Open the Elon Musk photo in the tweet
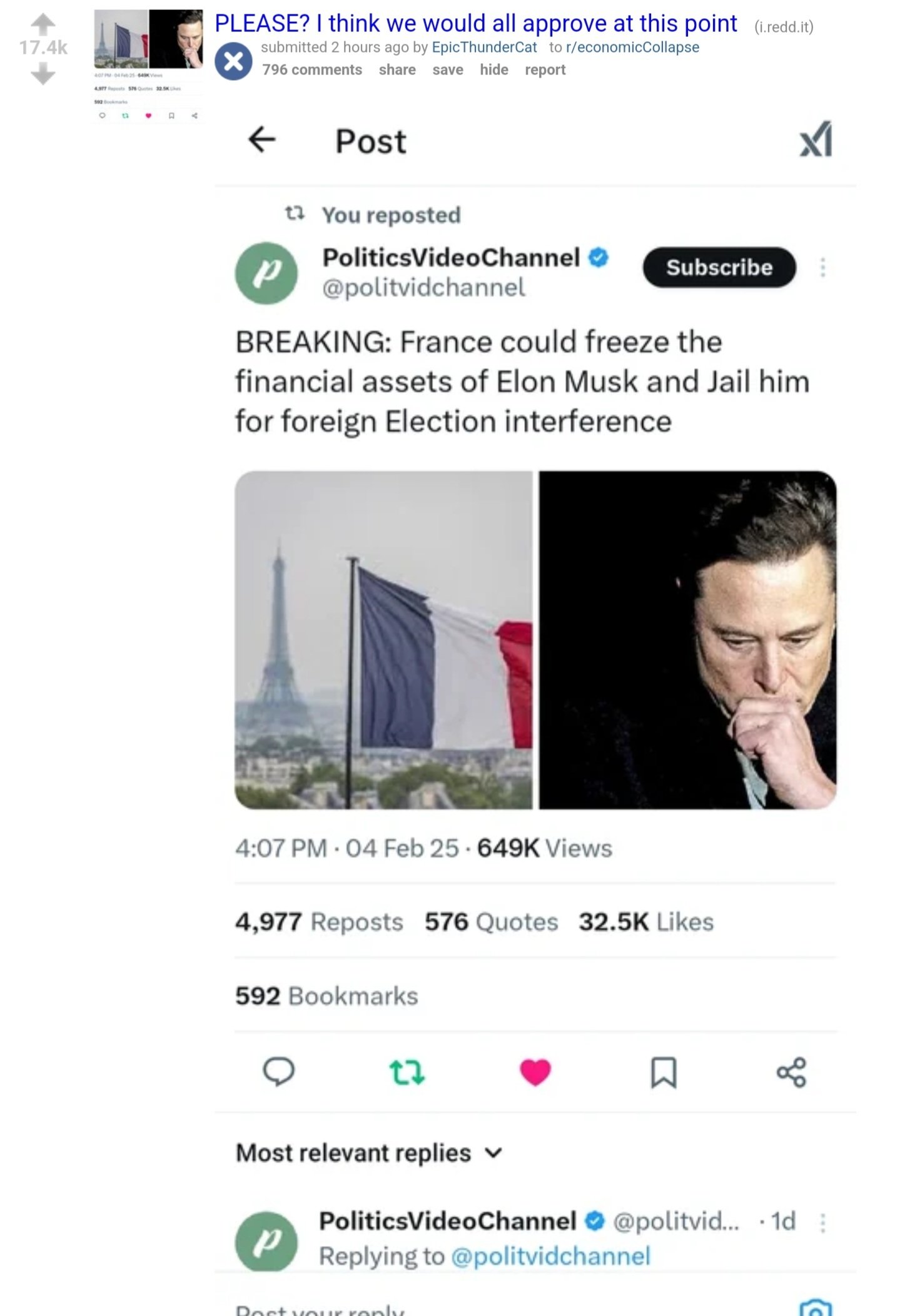Image resolution: width=900 pixels, height=1316 pixels. coord(688,640)
